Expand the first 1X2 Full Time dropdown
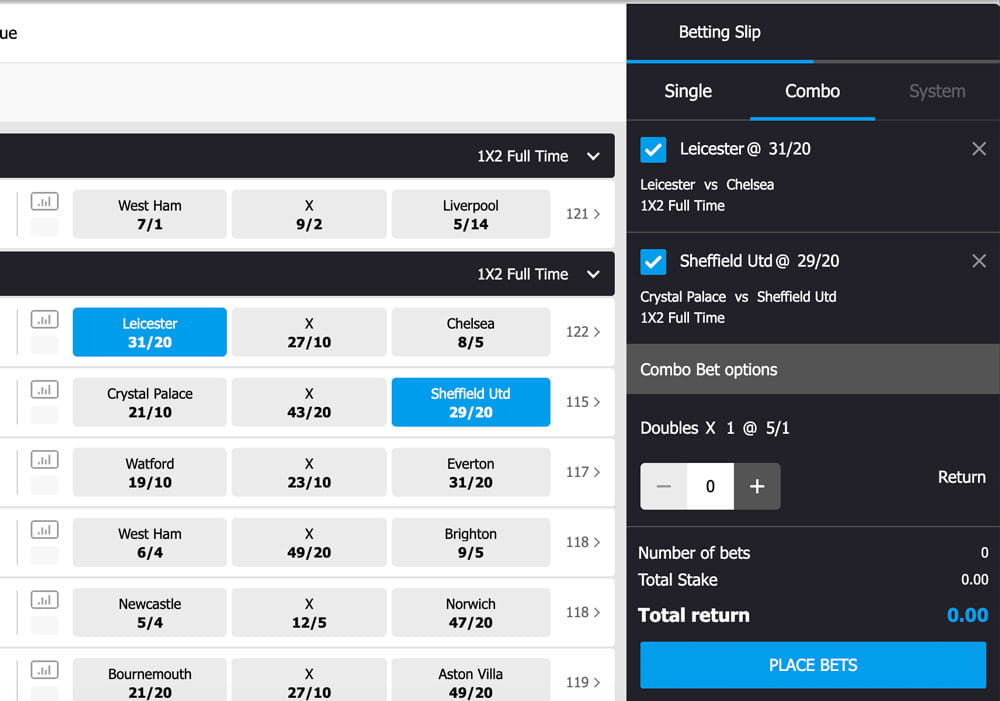 (x=539, y=156)
